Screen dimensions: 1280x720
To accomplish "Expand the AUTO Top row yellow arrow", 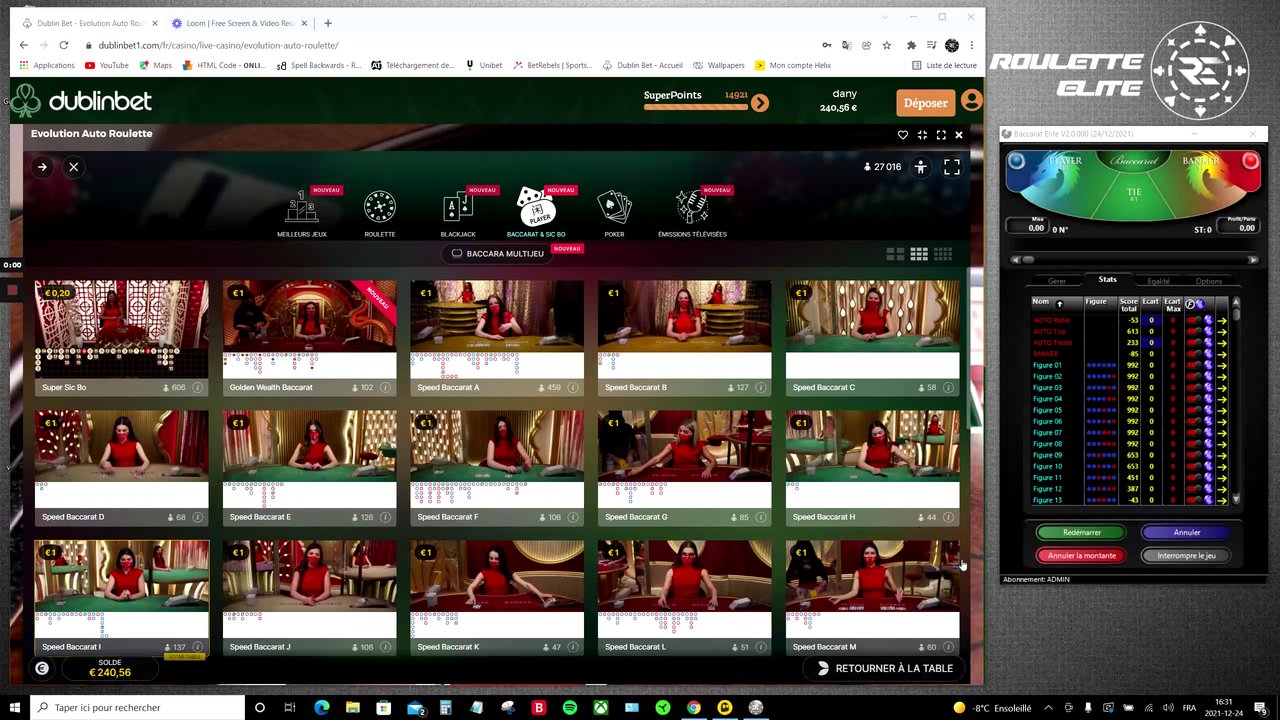I will (x=1222, y=331).
